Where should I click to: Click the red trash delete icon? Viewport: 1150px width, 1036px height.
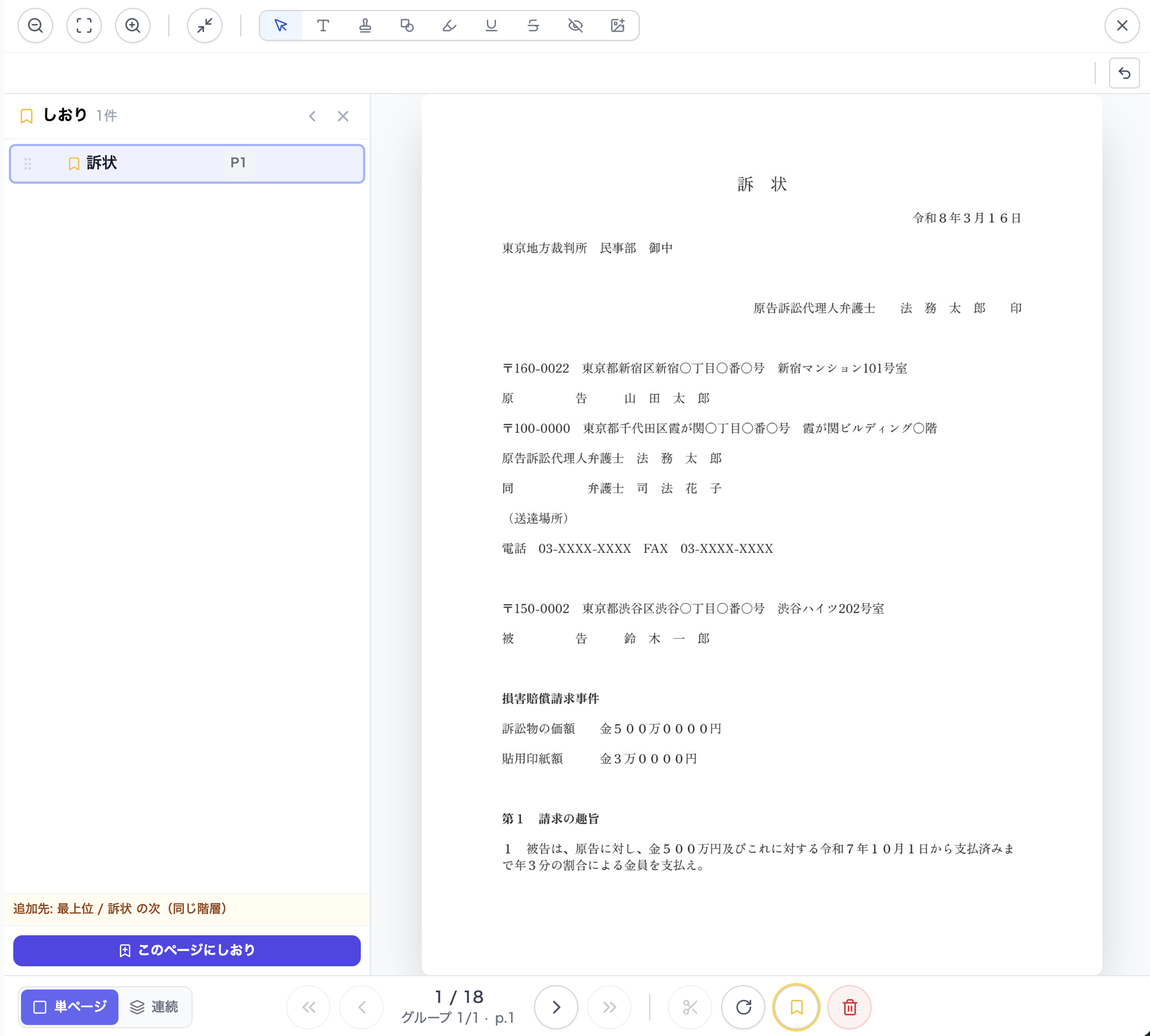tap(849, 1008)
